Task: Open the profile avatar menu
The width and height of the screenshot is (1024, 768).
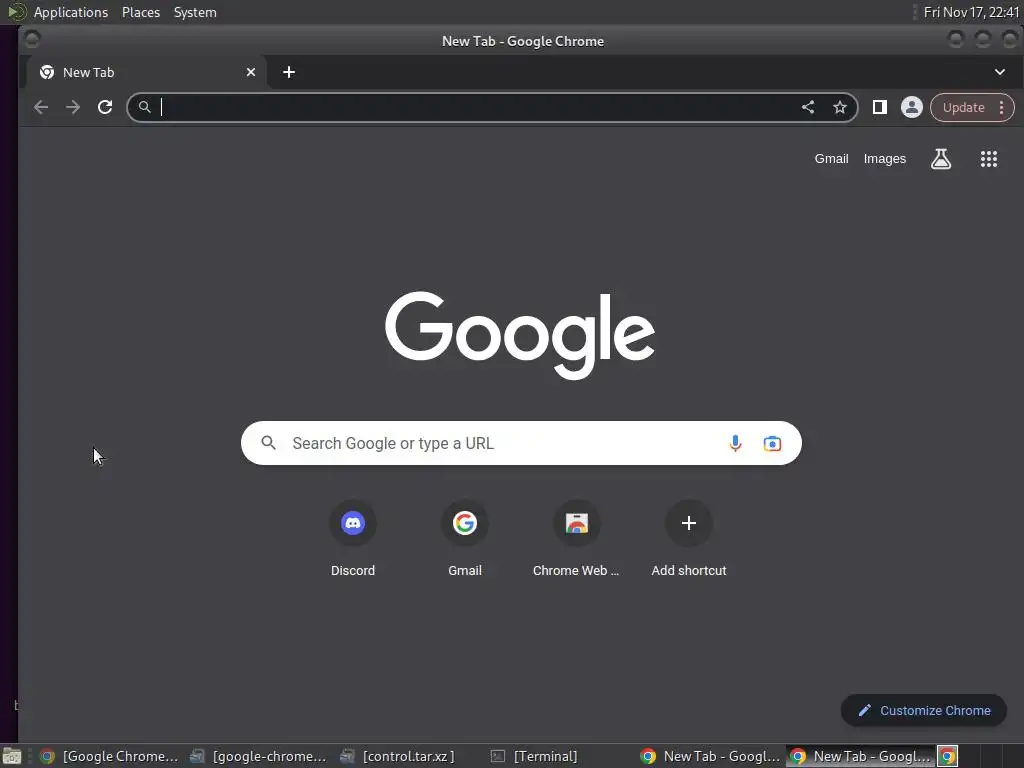Action: [912, 107]
